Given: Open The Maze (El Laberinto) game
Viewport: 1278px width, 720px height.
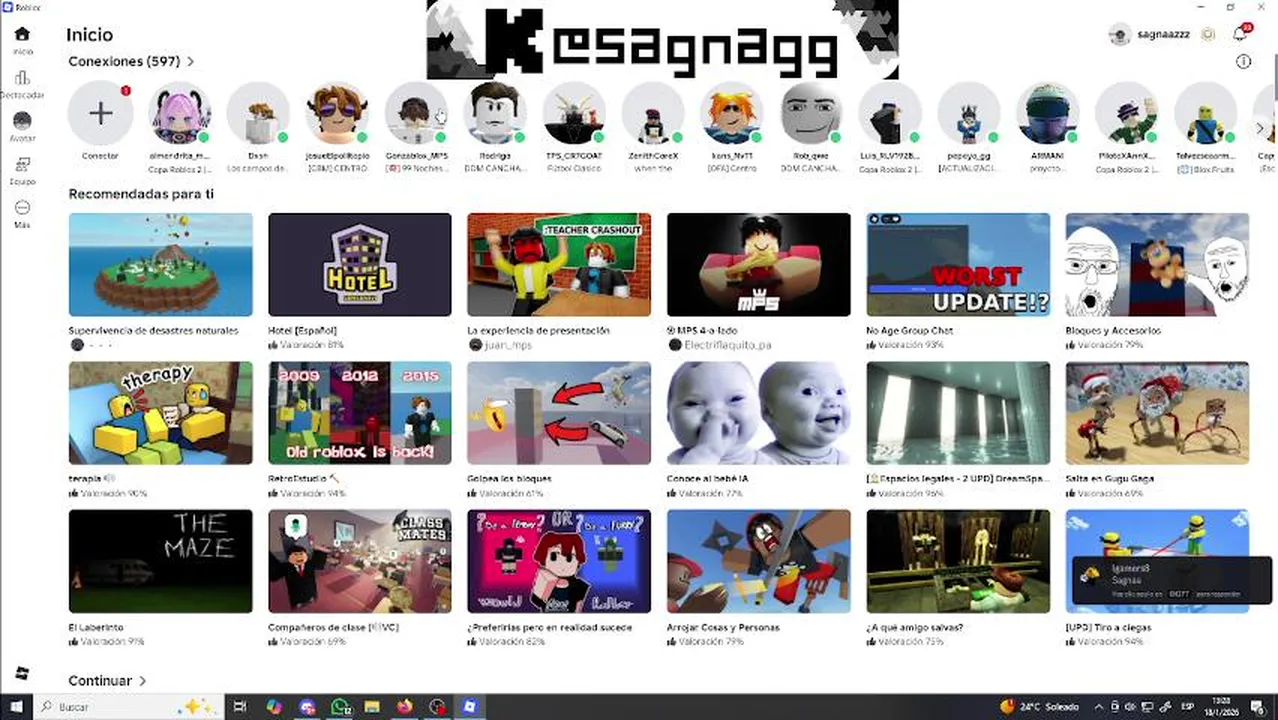Looking at the screenshot, I should [x=160, y=561].
